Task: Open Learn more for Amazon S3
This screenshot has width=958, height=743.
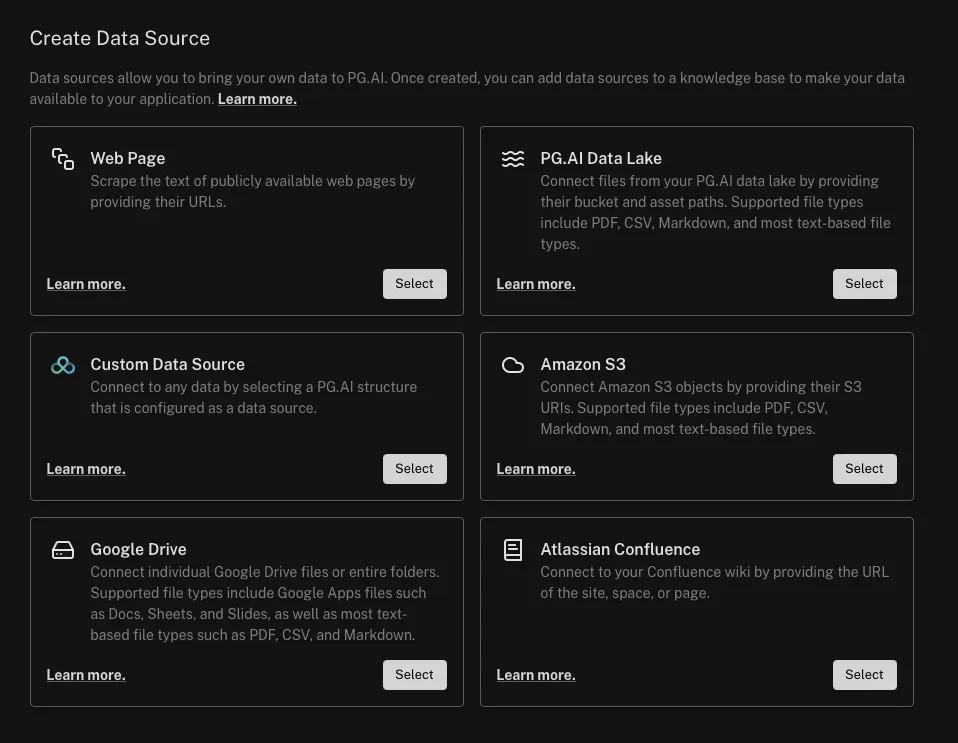Action: click(x=536, y=469)
